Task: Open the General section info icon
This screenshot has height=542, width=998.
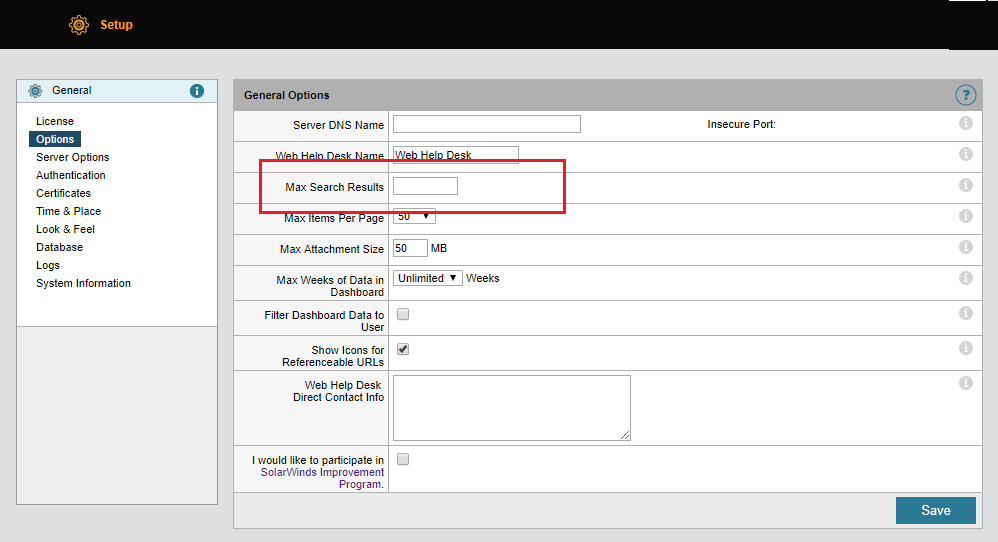Action: pos(197,91)
